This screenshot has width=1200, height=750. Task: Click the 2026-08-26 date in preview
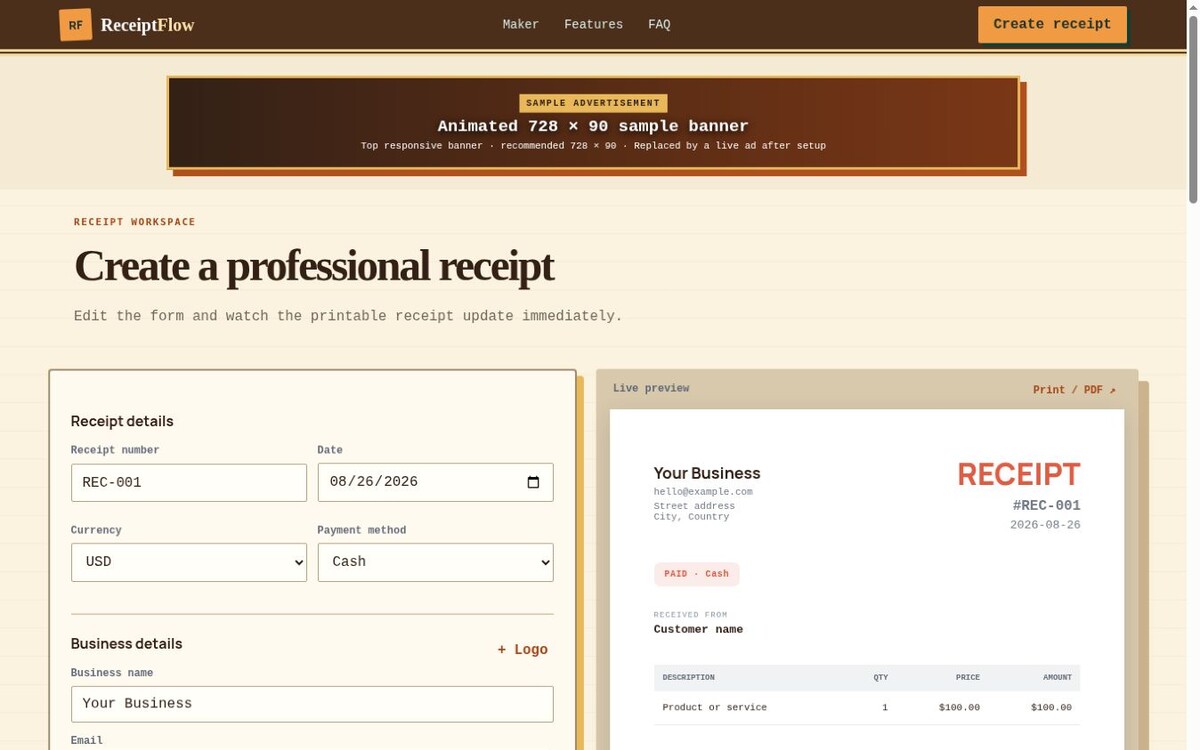pyautogui.click(x=1045, y=525)
